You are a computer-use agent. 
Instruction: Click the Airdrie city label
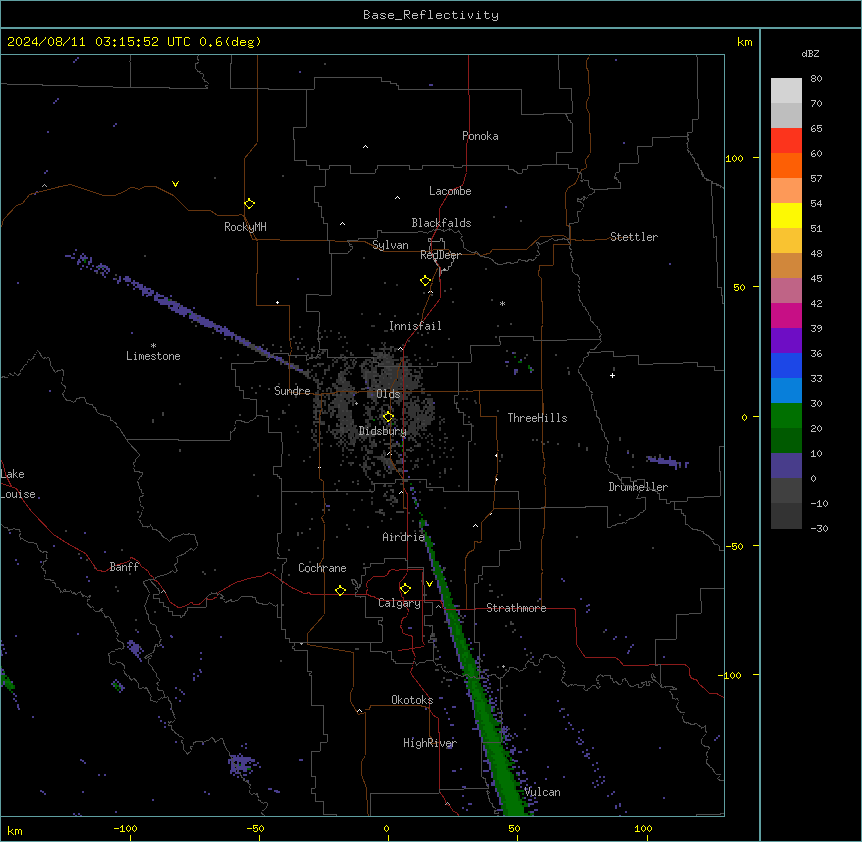pyautogui.click(x=403, y=537)
